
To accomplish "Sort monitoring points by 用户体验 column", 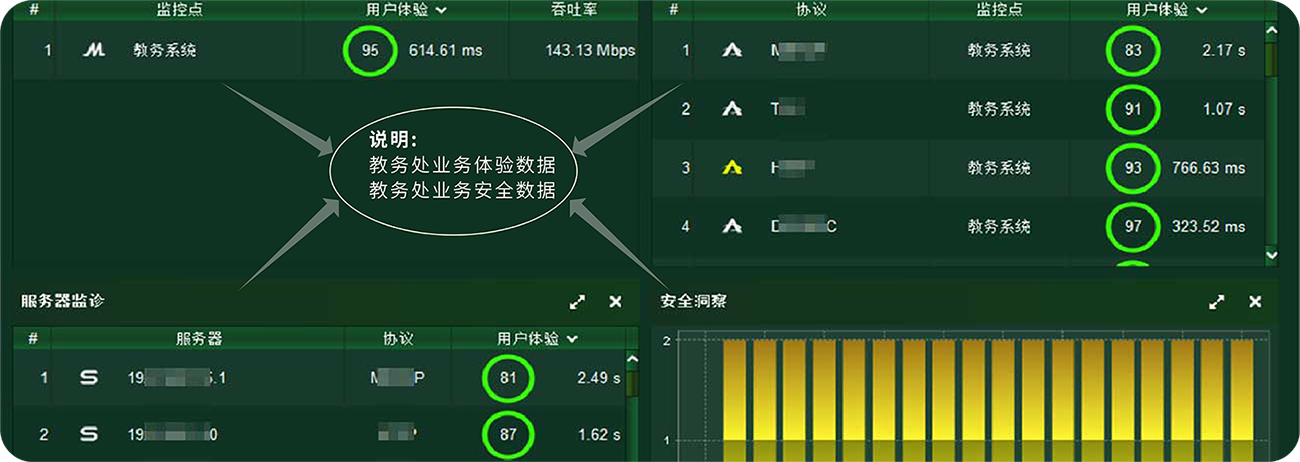I will [406, 10].
